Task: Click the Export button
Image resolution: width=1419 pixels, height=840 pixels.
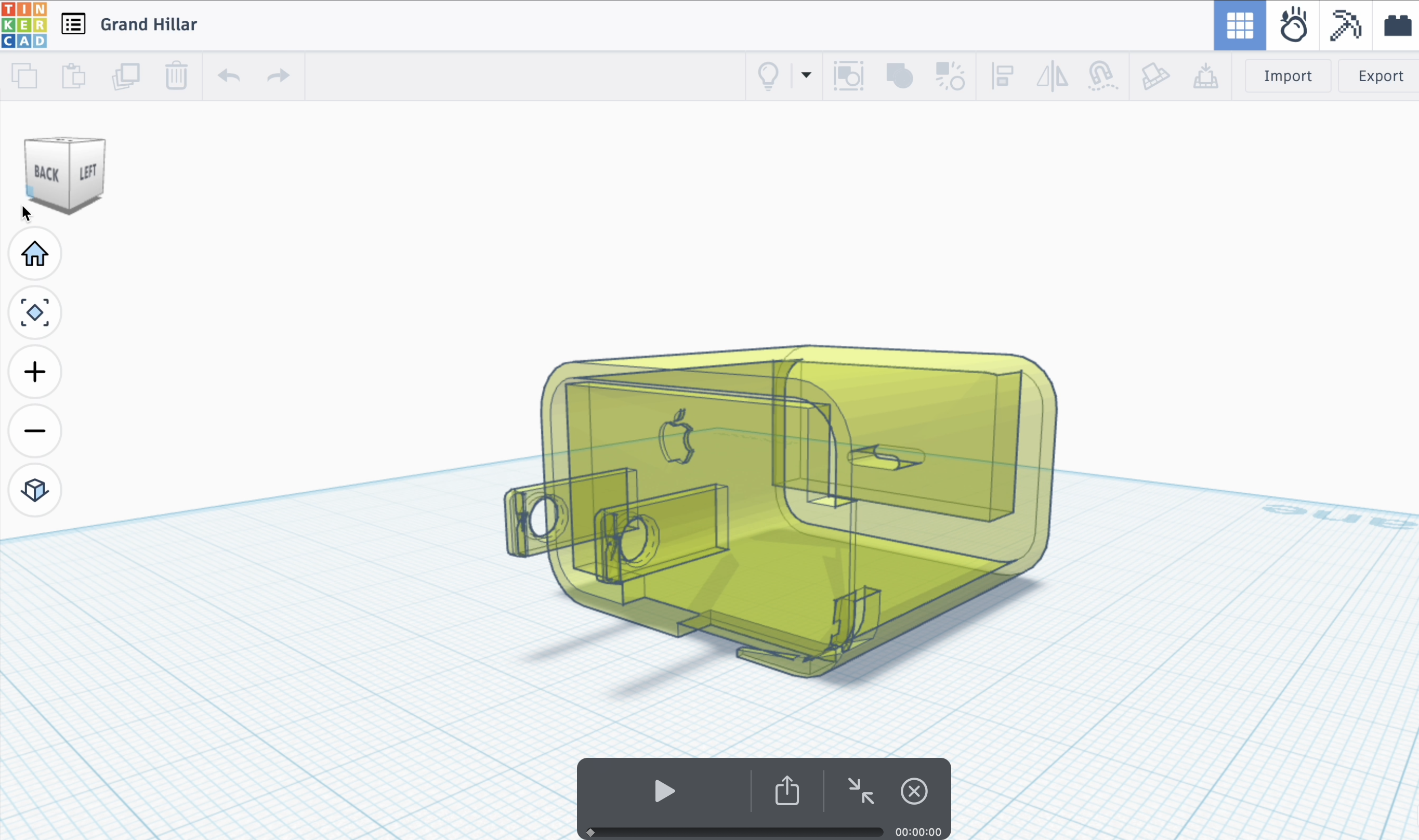Action: pyautogui.click(x=1380, y=76)
